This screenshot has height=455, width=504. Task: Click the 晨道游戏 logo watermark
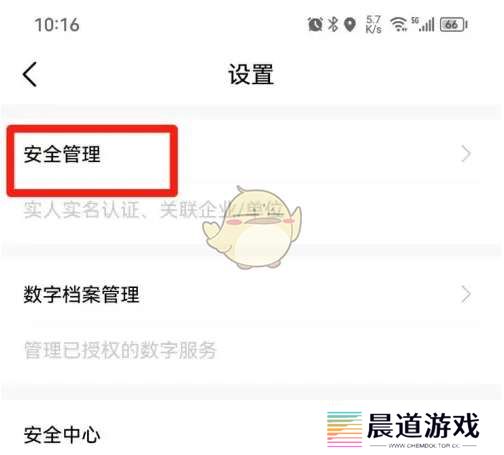pos(403,429)
